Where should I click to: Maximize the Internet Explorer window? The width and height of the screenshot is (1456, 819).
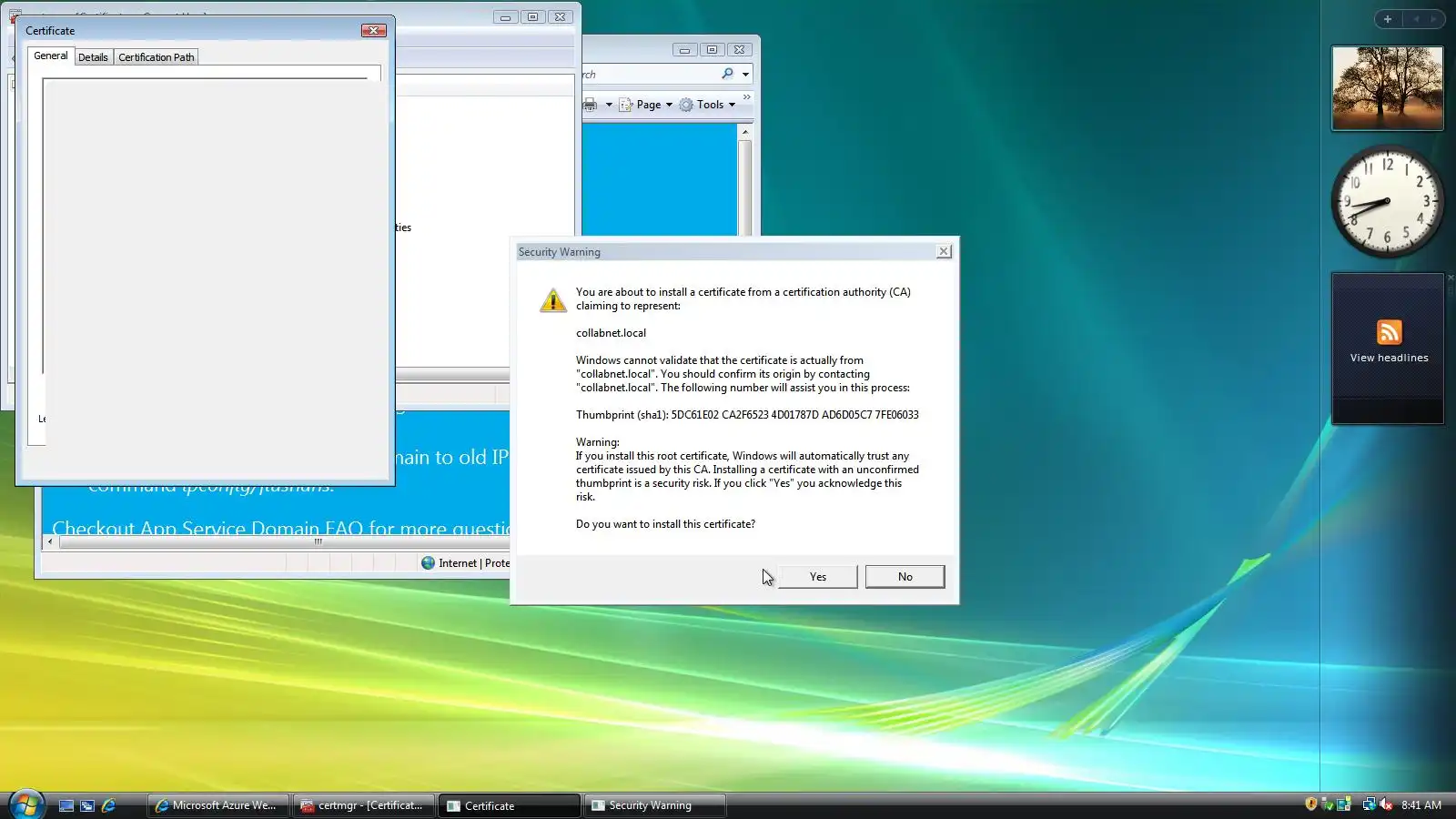(712, 49)
